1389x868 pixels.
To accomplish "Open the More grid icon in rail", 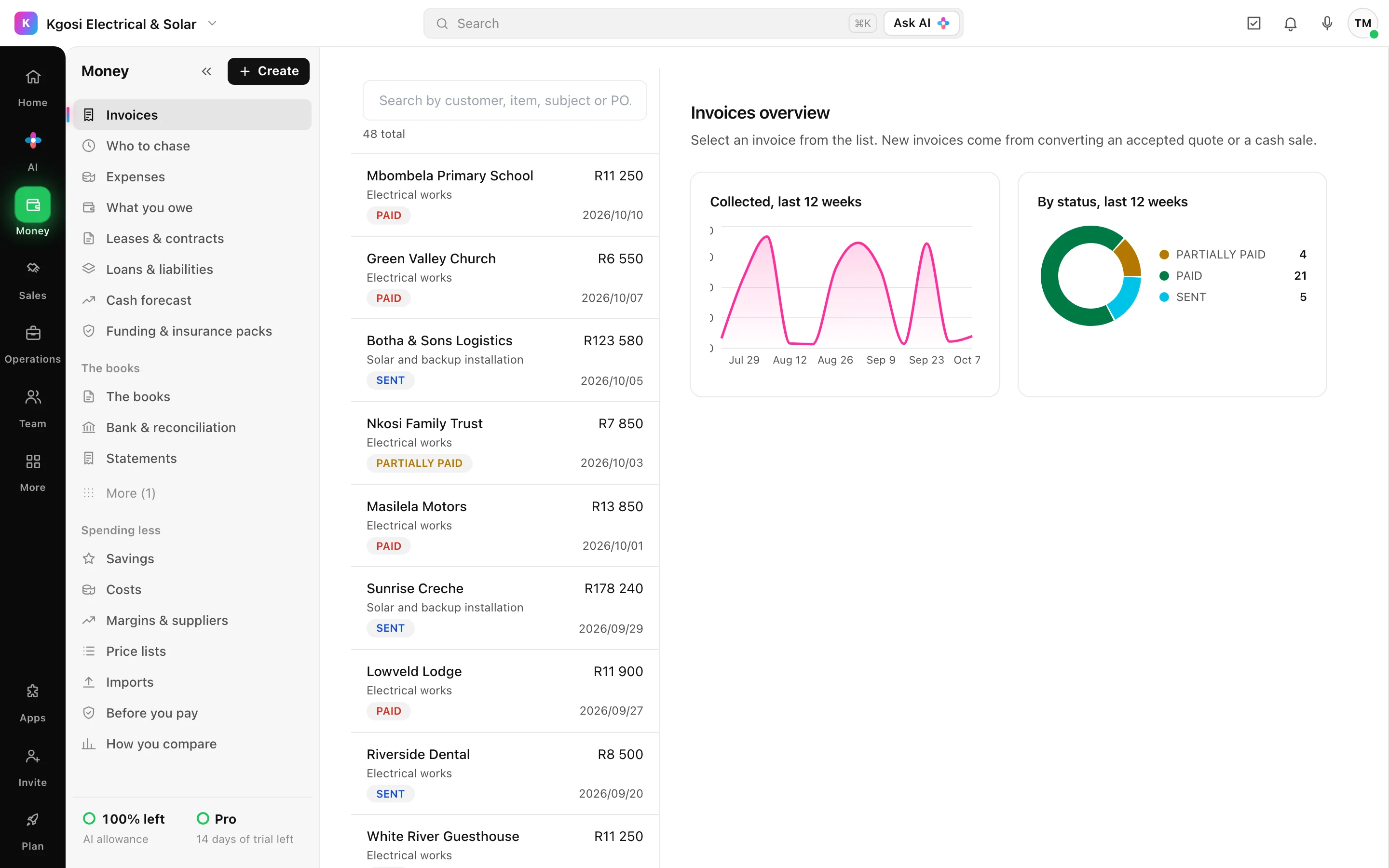I will click(x=33, y=461).
